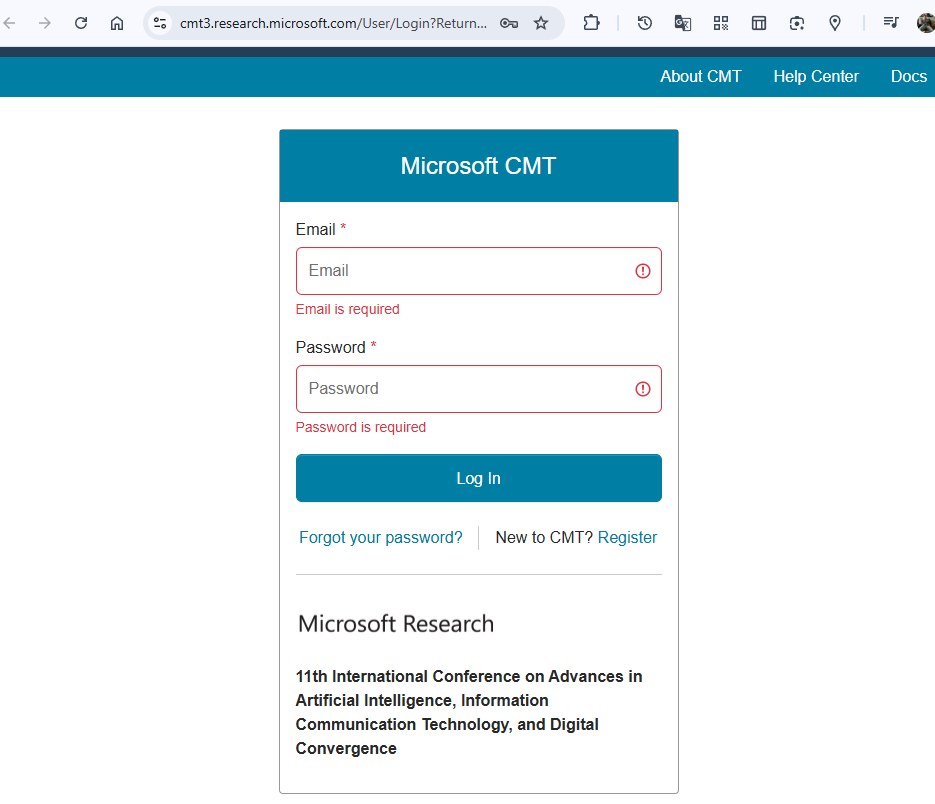Image resolution: width=935 pixels, height=804 pixels.
Task: Click the browser forward arrow
Action: 45,23
